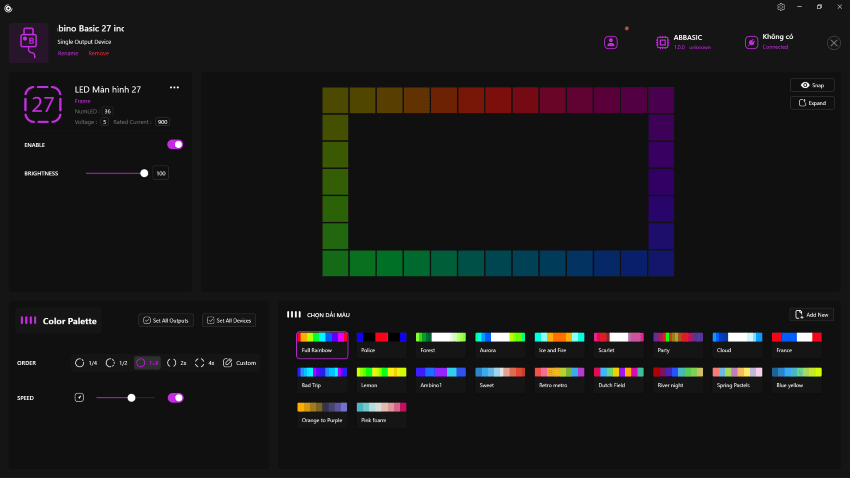850x478 pixels.
Task: Open settings gear in title bar
Action: pos(781,7)
